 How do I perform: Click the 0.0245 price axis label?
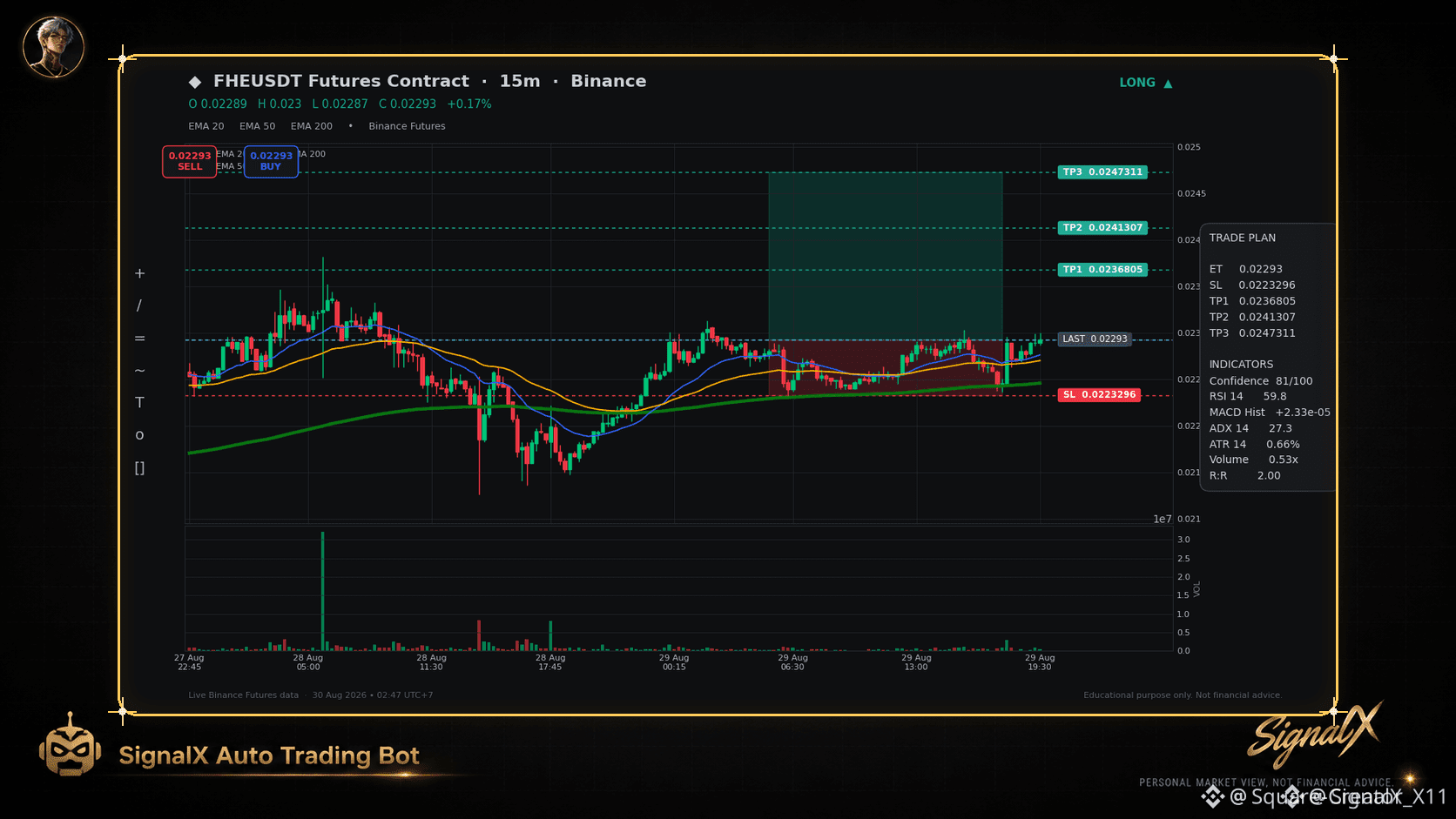point(1191,194)
